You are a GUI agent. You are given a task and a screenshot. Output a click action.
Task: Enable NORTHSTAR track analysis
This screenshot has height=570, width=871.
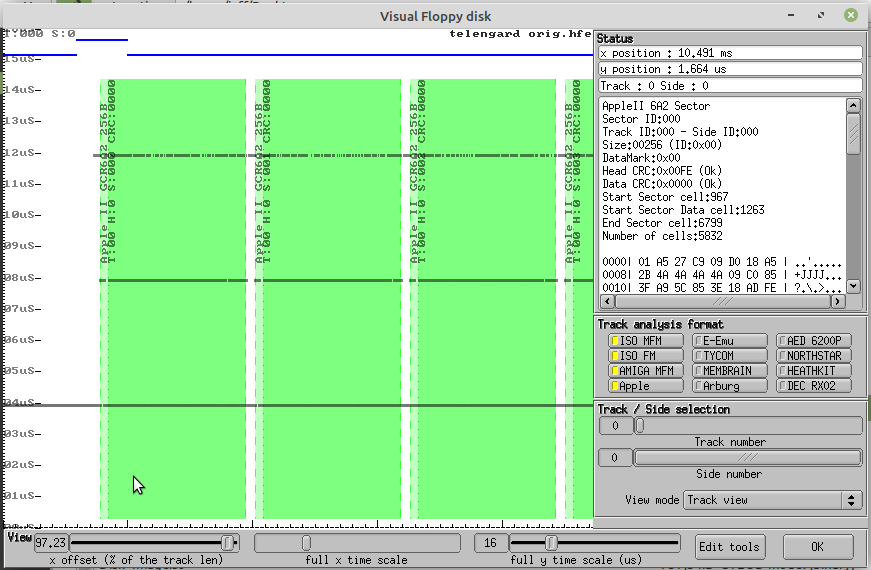tap(814, 356)
